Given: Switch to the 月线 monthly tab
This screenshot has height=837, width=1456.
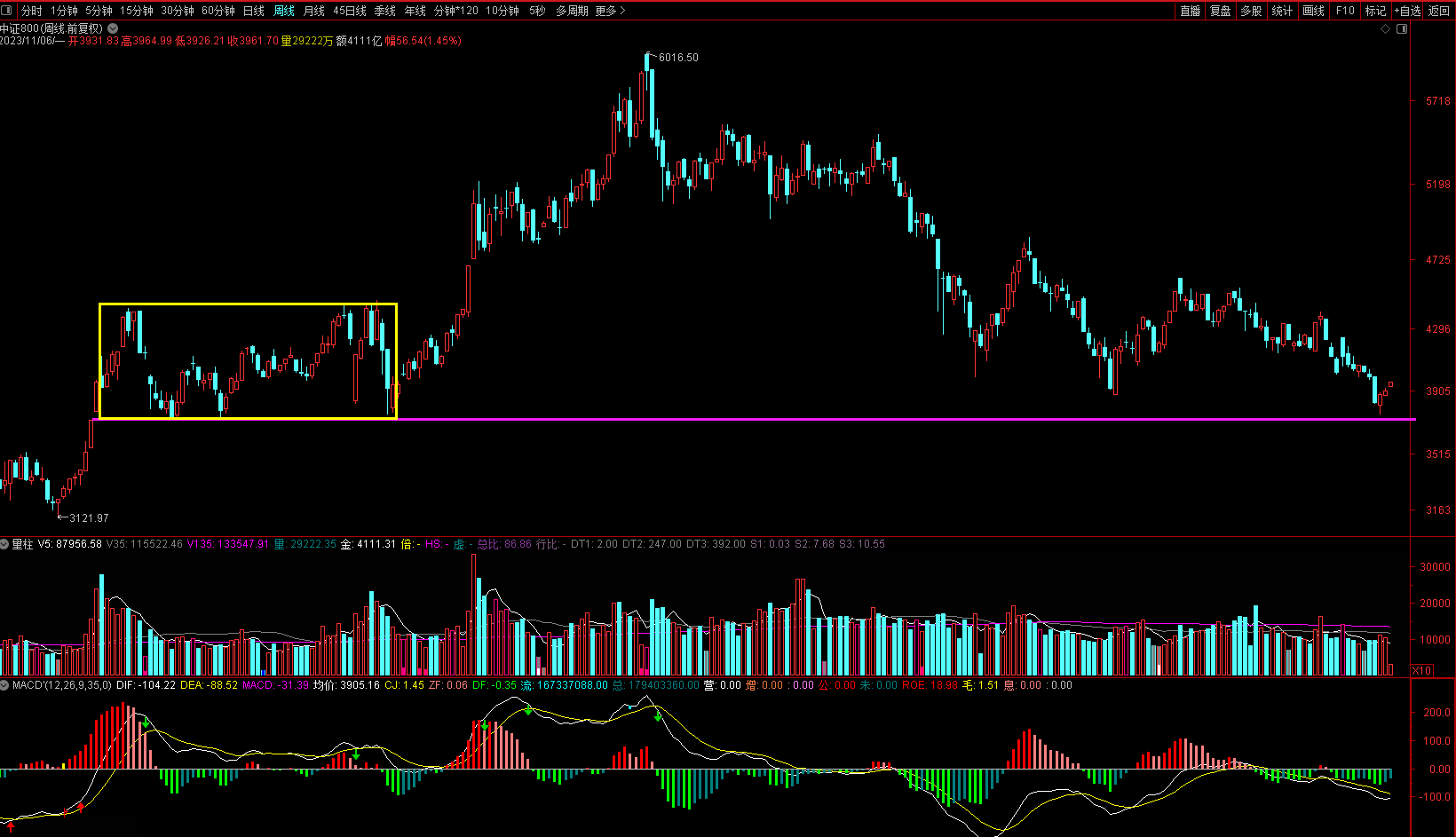Looking at the screenshot, I should (x=314, y=11).
